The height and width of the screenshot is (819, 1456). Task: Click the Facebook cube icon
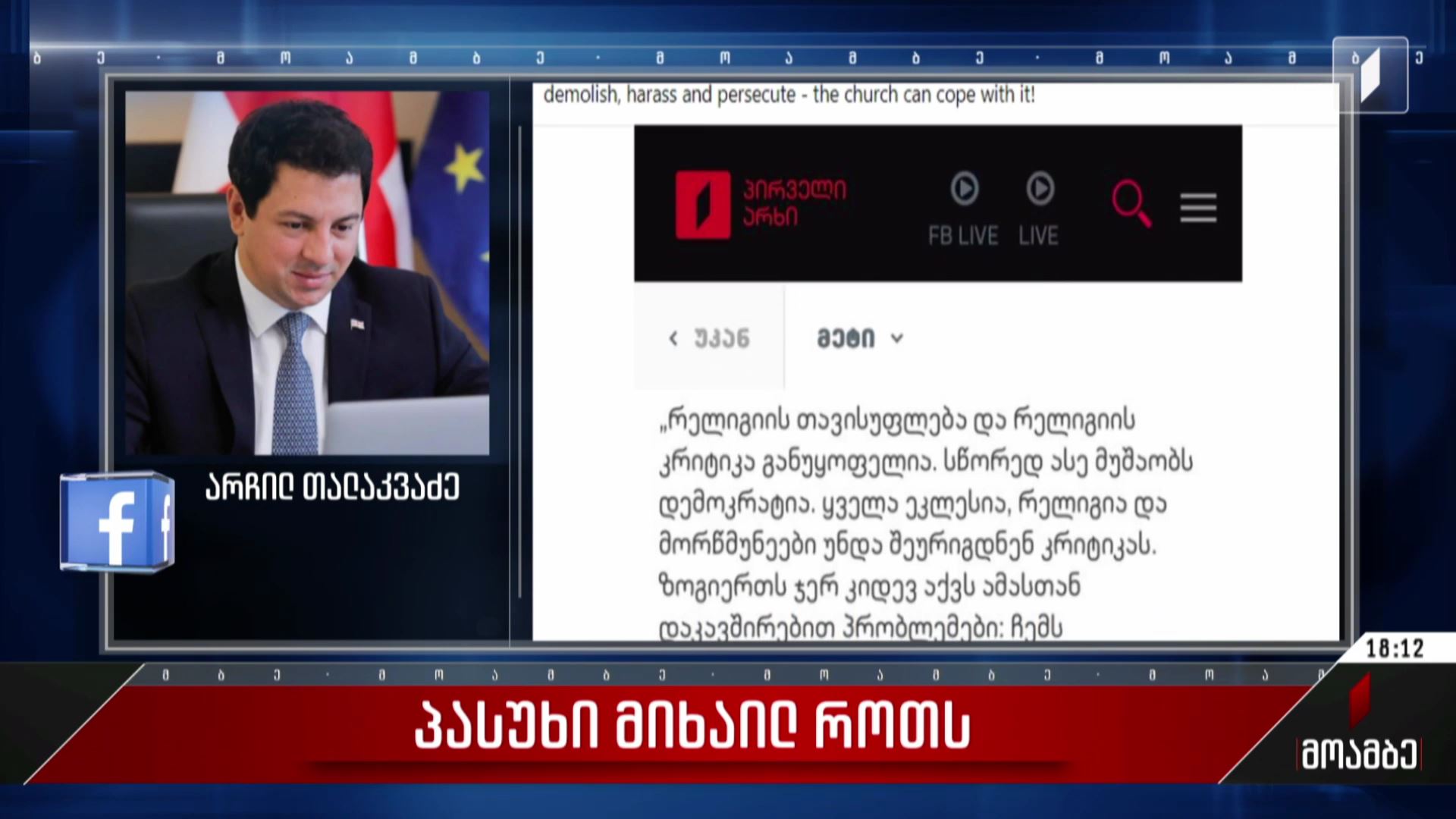tap(118, 522)
